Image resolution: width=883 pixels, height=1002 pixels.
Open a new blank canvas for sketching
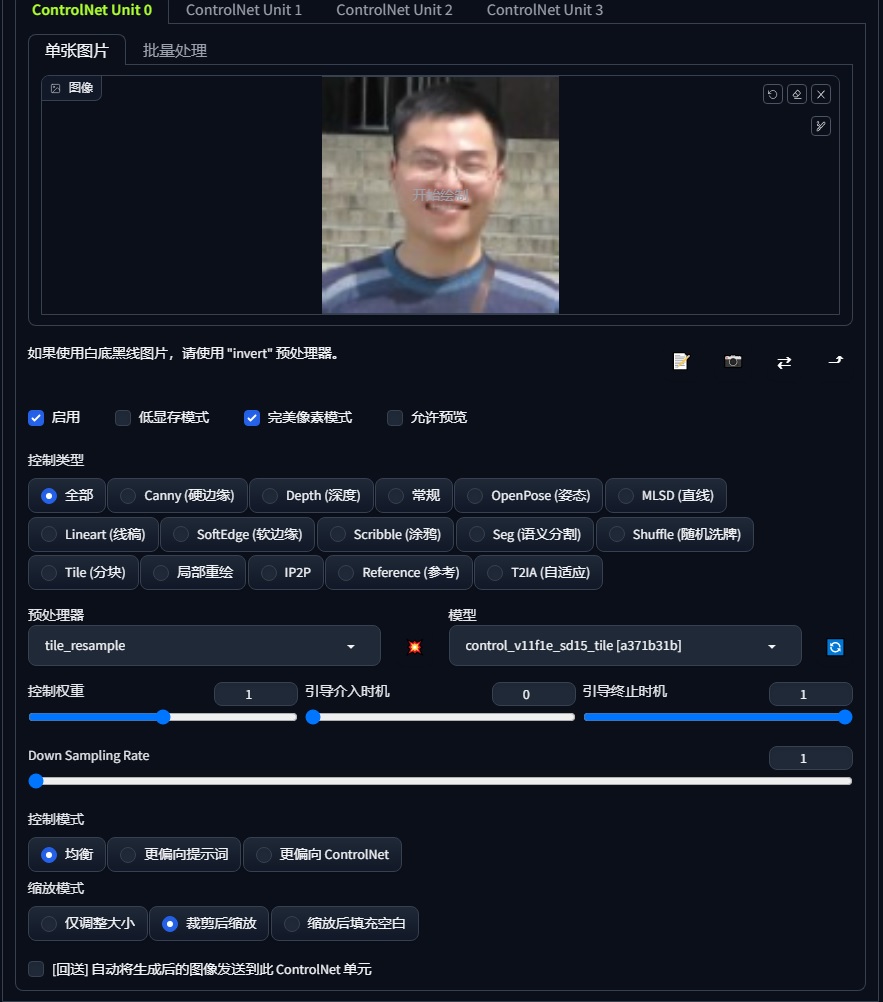click(x=680, y=361)
